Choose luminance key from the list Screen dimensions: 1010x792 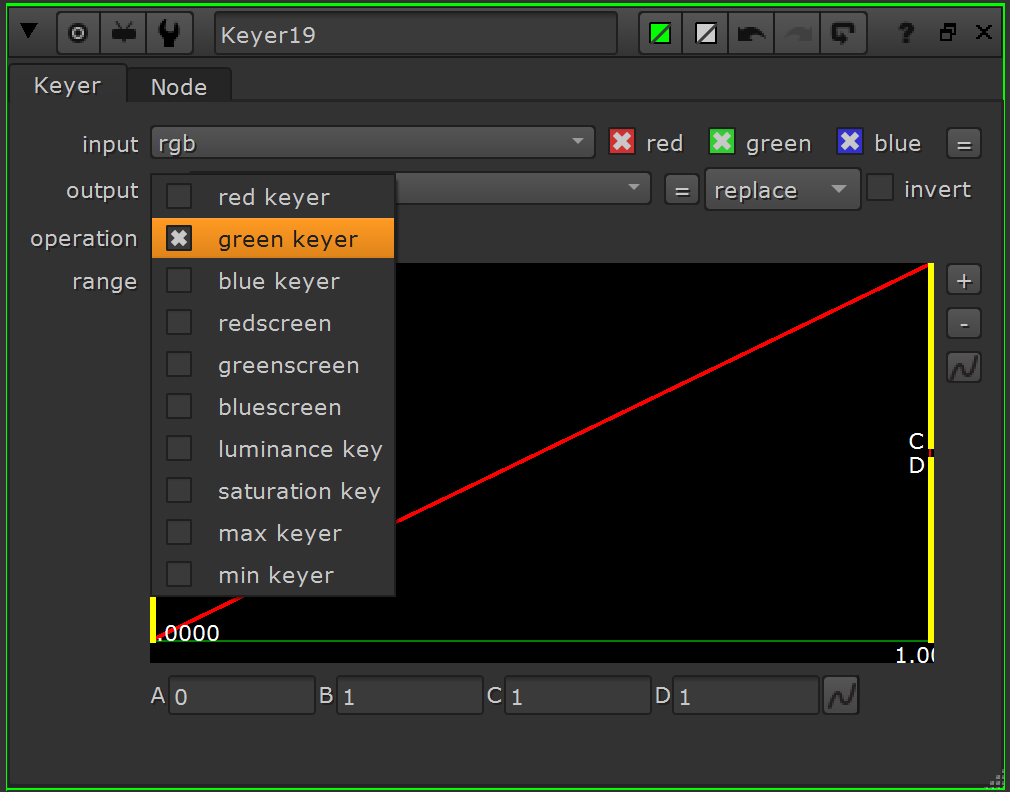coord(273,449)
